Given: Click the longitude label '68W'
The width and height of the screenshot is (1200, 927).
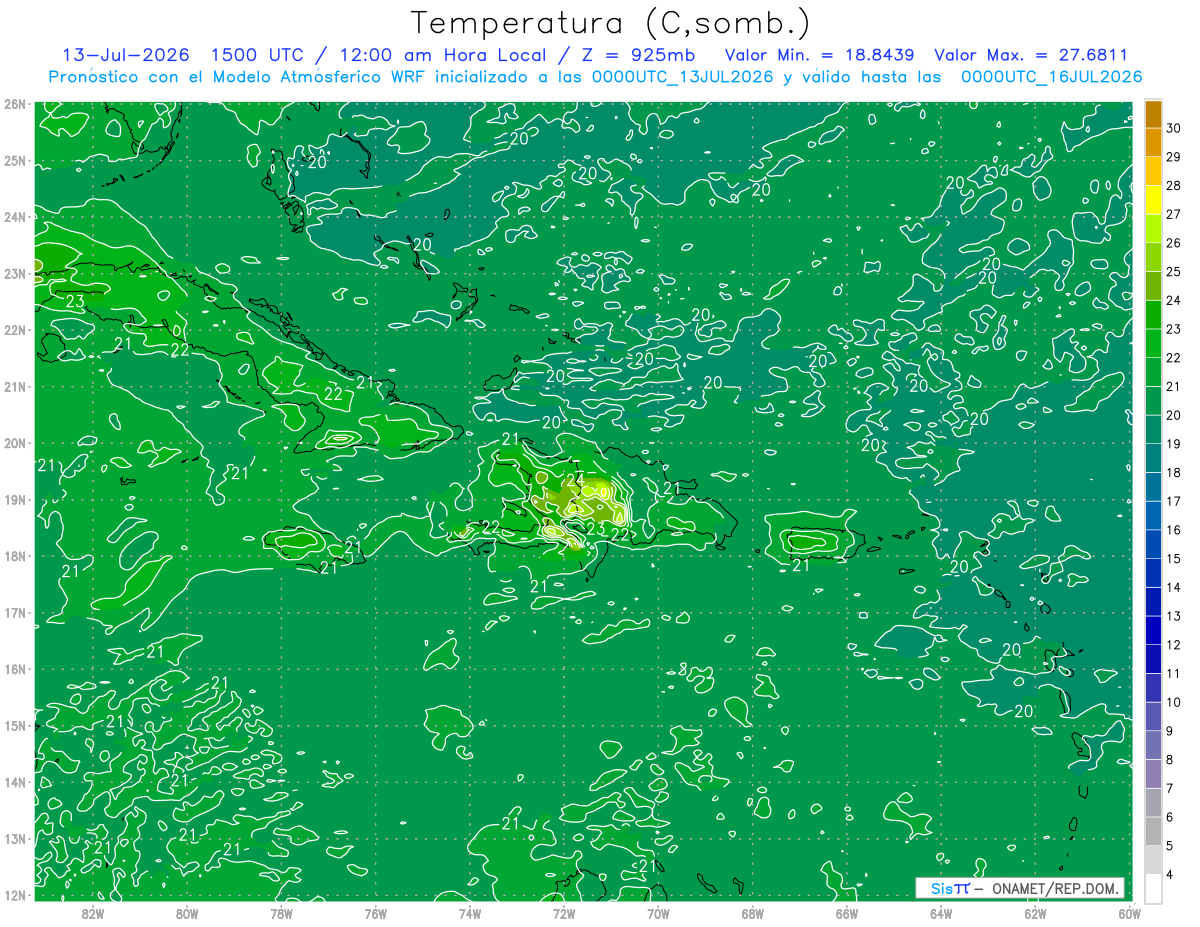Looking at the screenshot, I should coord(752,913).
